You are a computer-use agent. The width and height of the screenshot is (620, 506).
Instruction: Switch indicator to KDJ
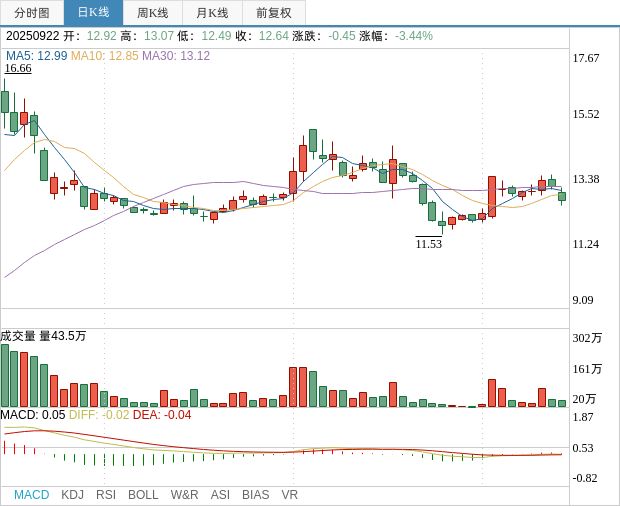tap(72, 494)
